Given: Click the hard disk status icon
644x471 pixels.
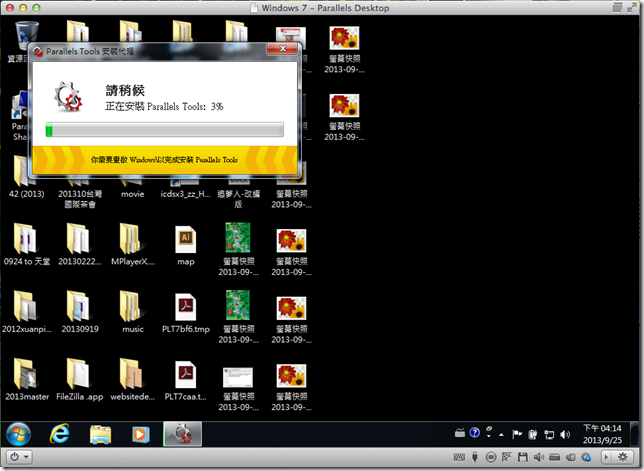Looking at the screenshot, I should pos(554,457).
